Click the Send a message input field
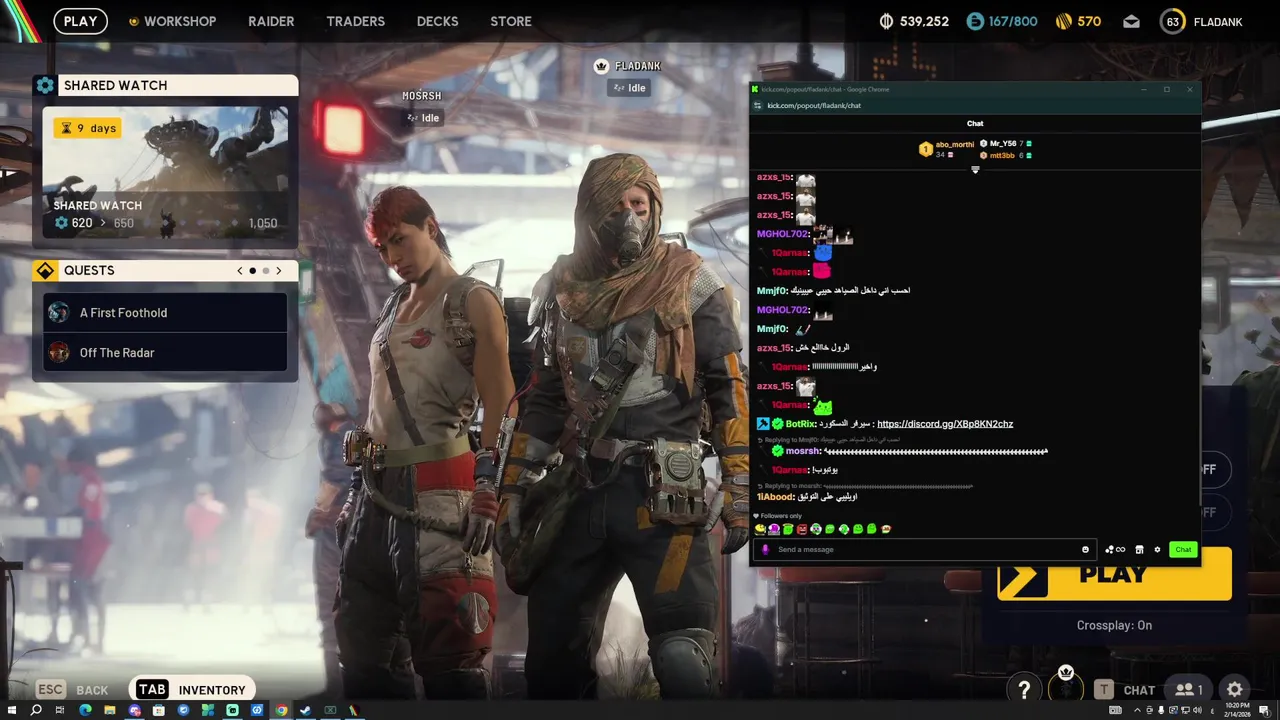This screenshot has height=720, width=1280. coord(925,549)
